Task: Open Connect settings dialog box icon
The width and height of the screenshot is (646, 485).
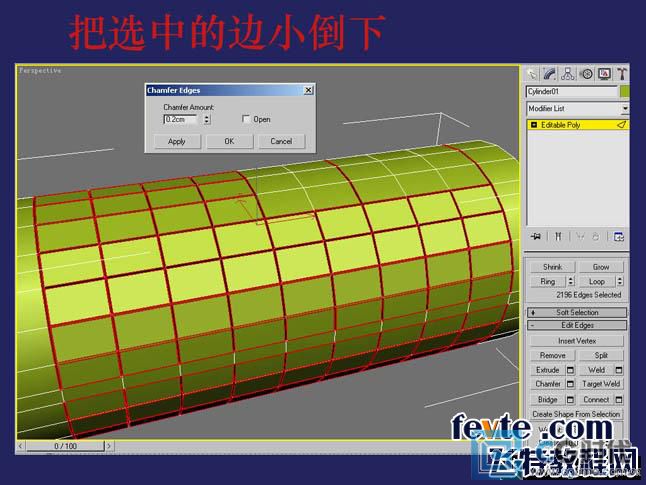Action: 619,400
